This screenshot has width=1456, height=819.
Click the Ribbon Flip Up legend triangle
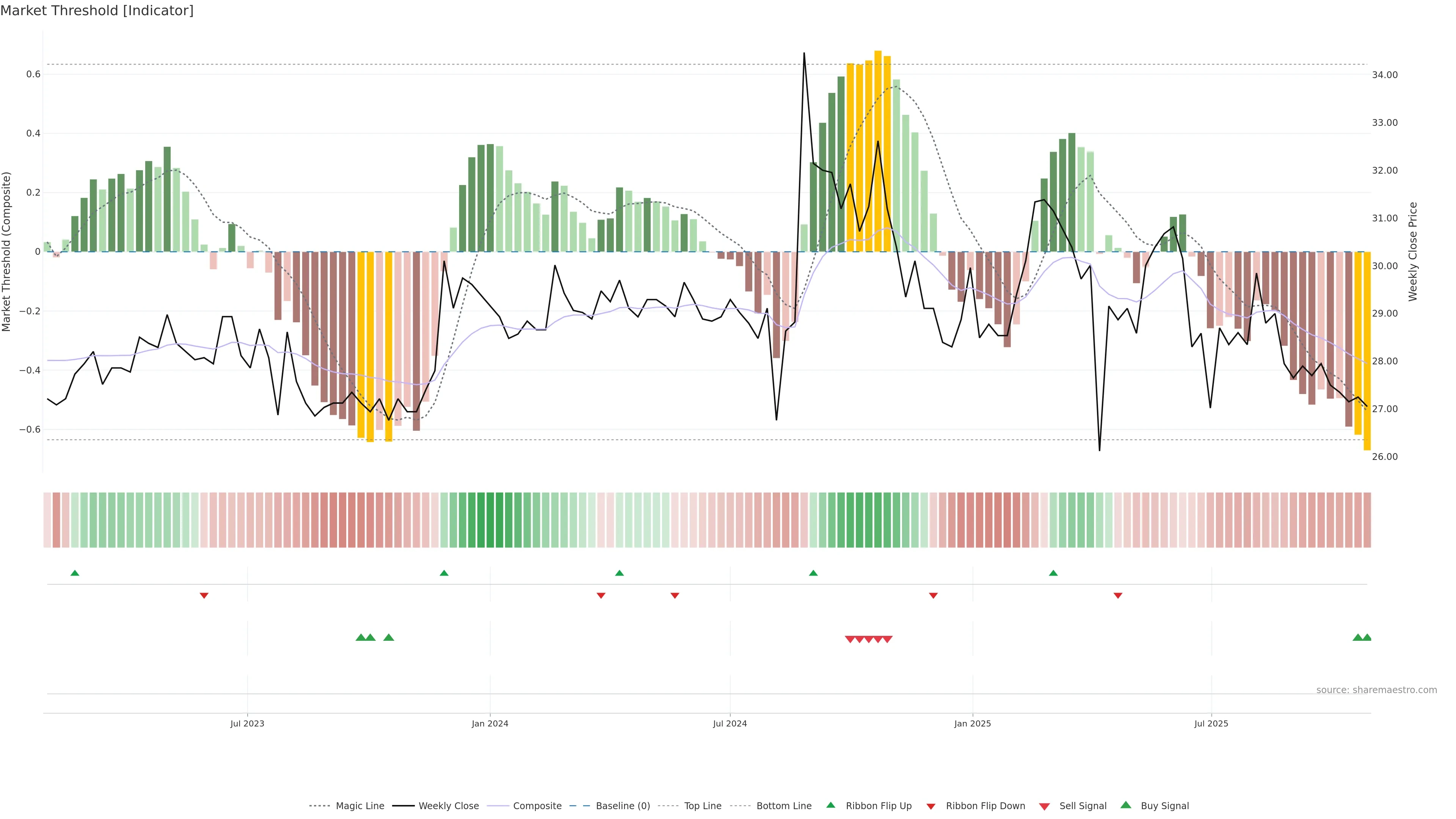tap(830, 805)
